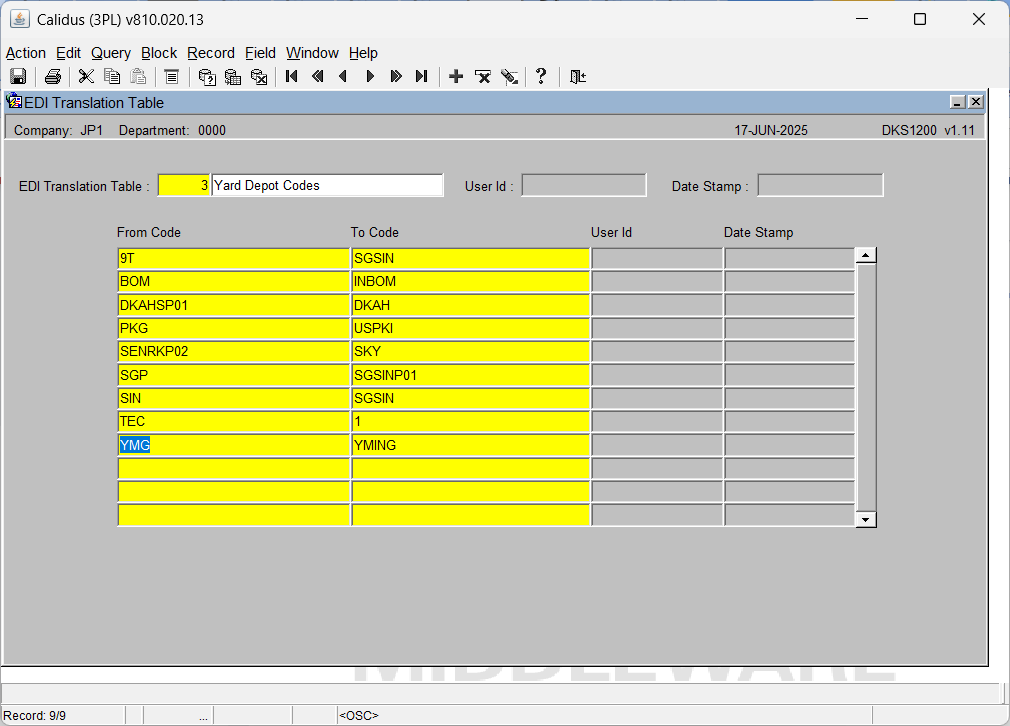The width and height of the screenshot is (1010, 726).
Task: Select From Code cell PKG
Action: click(x=234, y=329)
